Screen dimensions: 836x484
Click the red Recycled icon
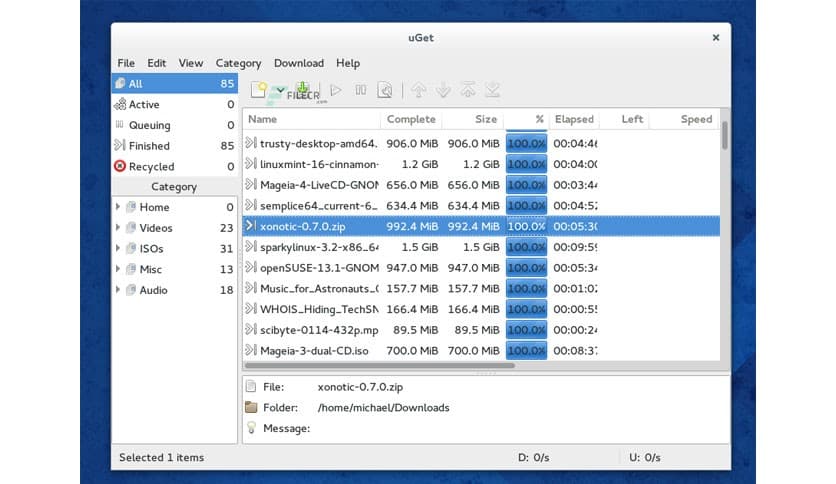tap(120, 166)
